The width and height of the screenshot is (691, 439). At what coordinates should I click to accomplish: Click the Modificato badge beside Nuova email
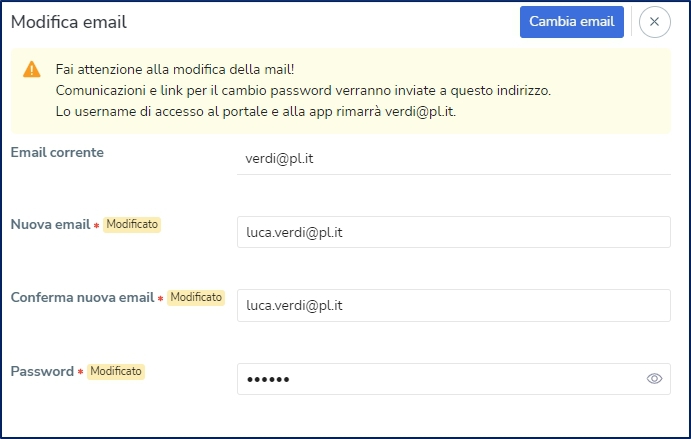pyautogui.click(x=132, y=224)
